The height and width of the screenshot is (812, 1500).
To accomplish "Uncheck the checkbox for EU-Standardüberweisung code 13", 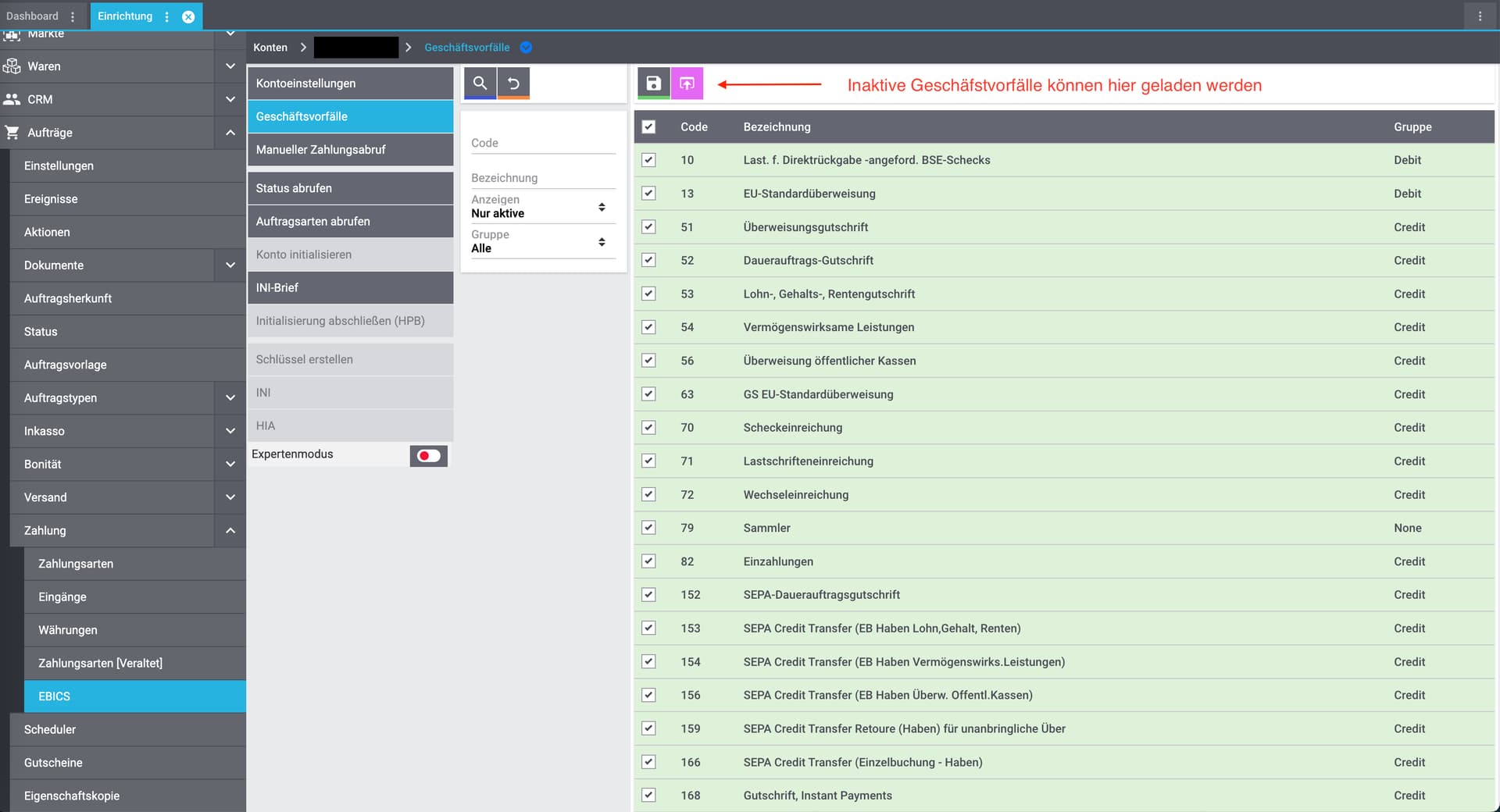I will [x=648, y=194].
